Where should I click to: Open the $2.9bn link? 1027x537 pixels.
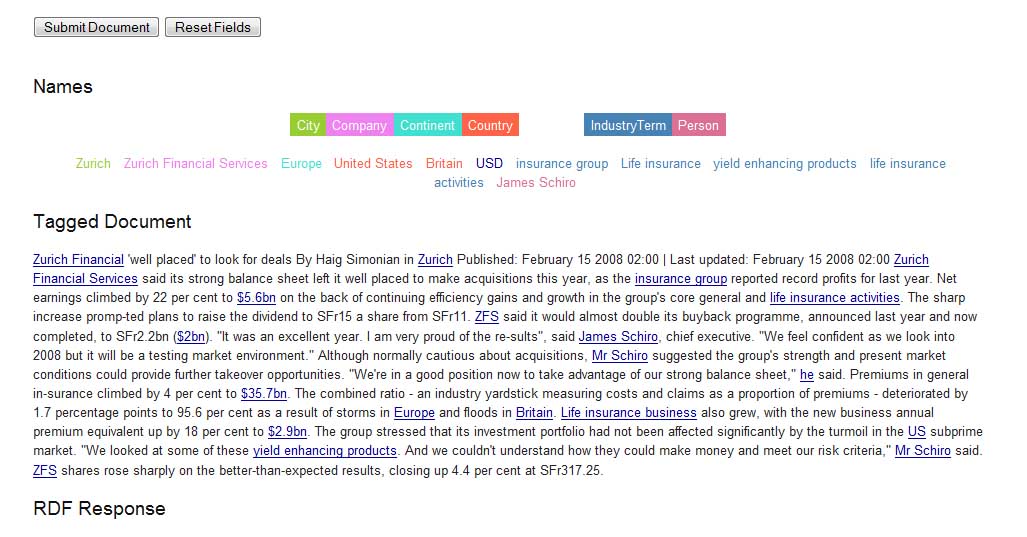[x=288, y=432]
